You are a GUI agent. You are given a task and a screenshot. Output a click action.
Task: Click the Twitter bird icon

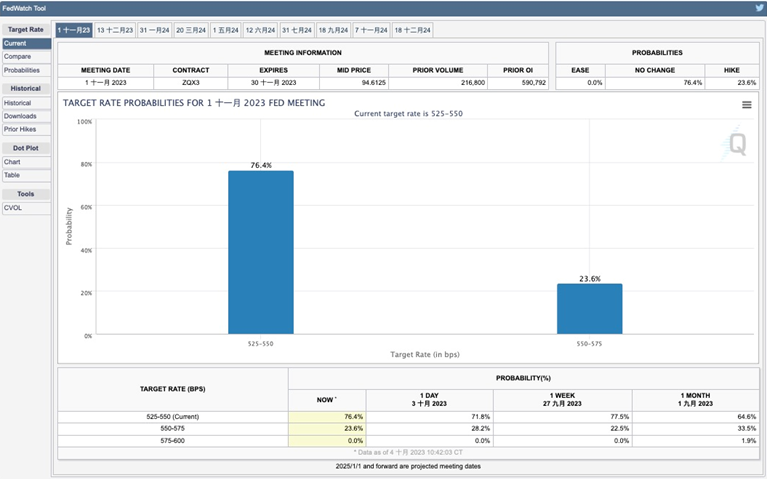pos(759,7)
